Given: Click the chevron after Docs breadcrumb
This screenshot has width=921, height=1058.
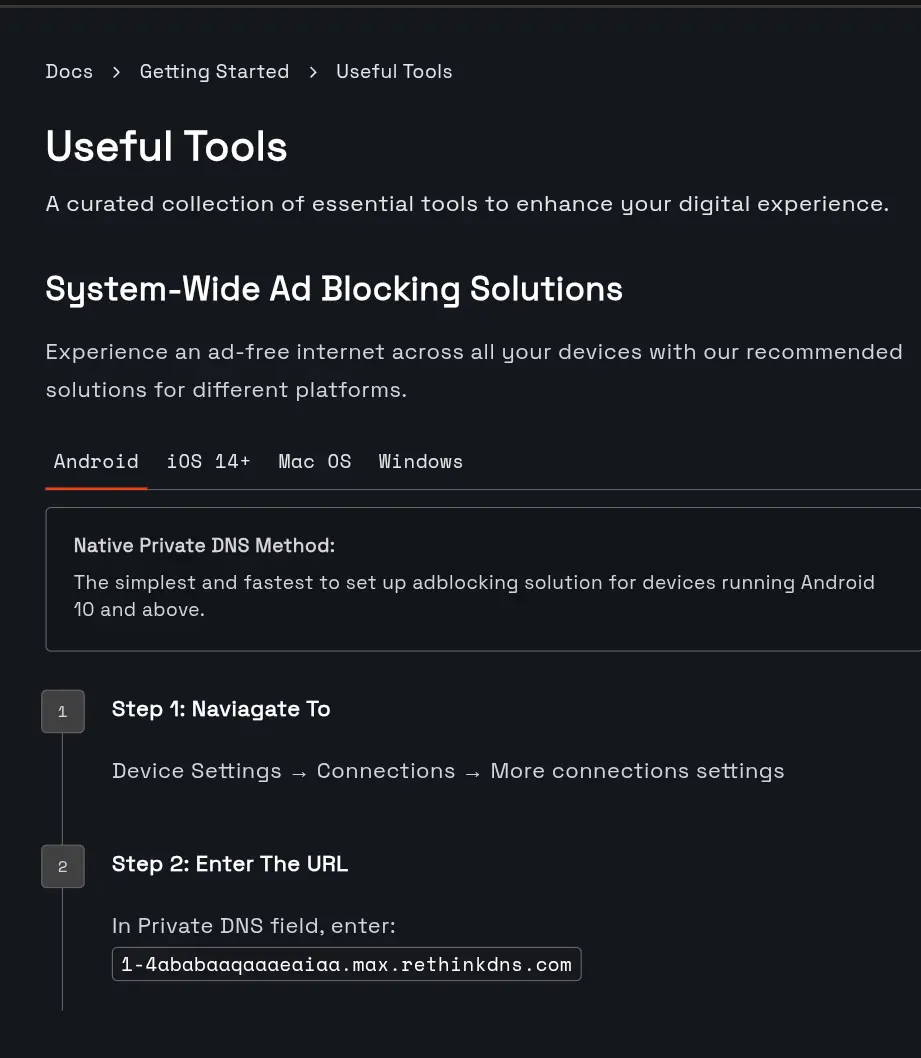Looking at the screenshot, I should click(x=116, y=72).
